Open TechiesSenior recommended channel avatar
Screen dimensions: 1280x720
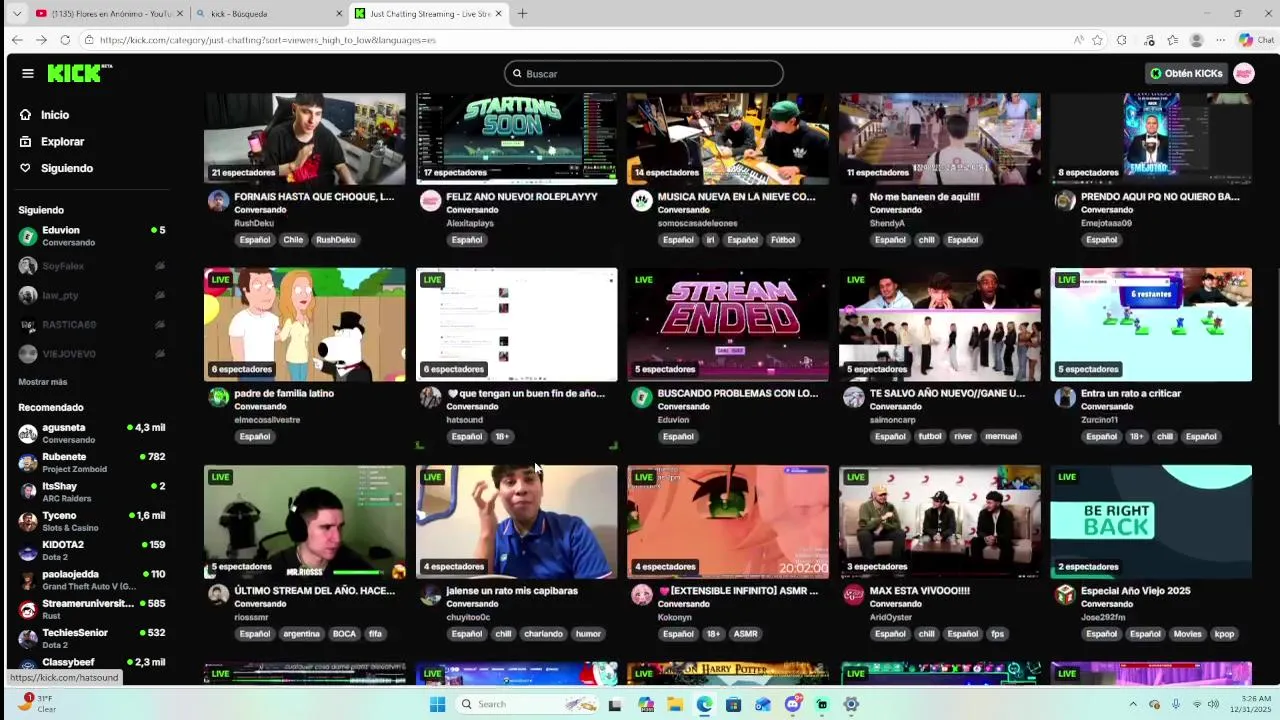pos(28,639)
